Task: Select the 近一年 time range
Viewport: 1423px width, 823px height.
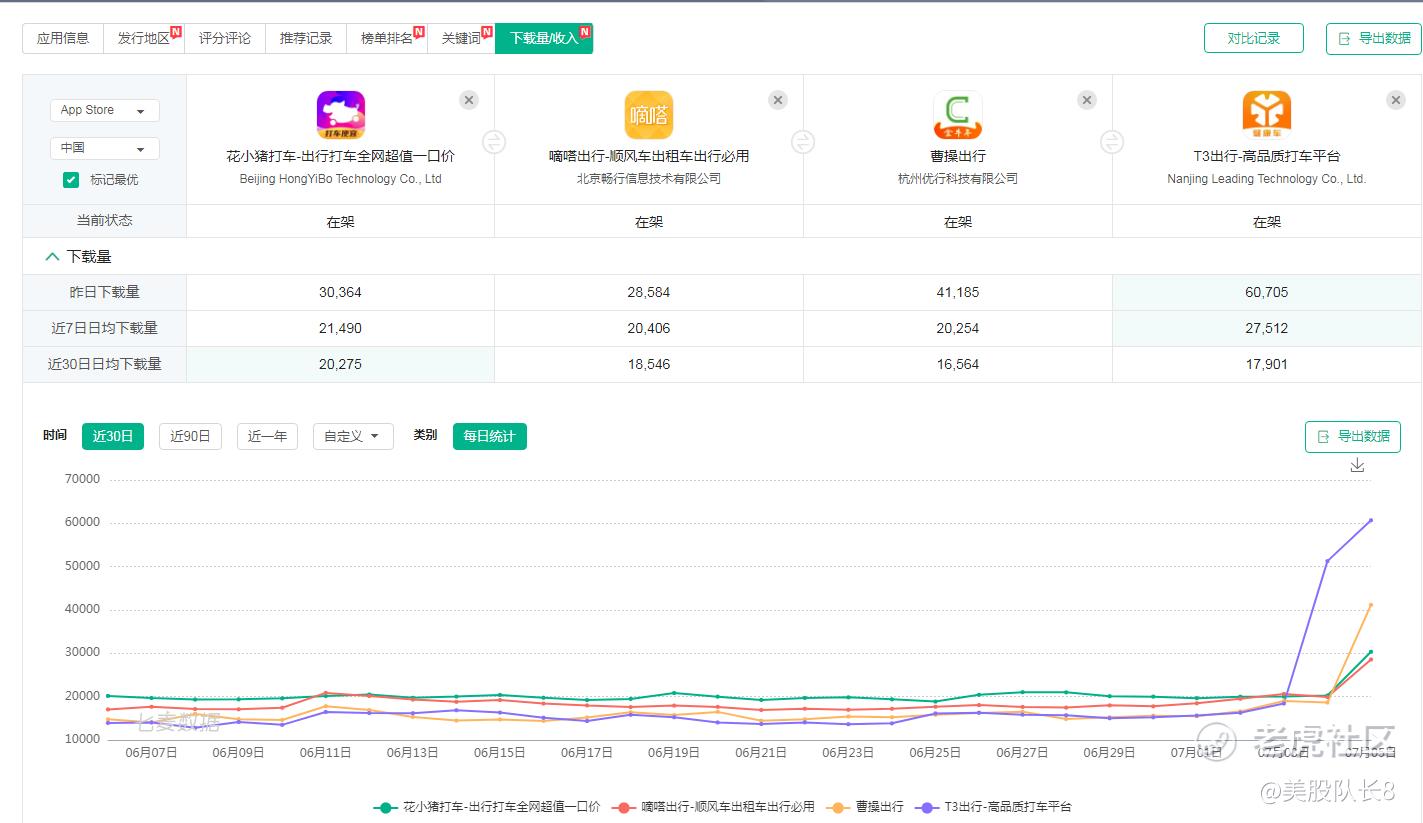Action: [x=267, y=436]
